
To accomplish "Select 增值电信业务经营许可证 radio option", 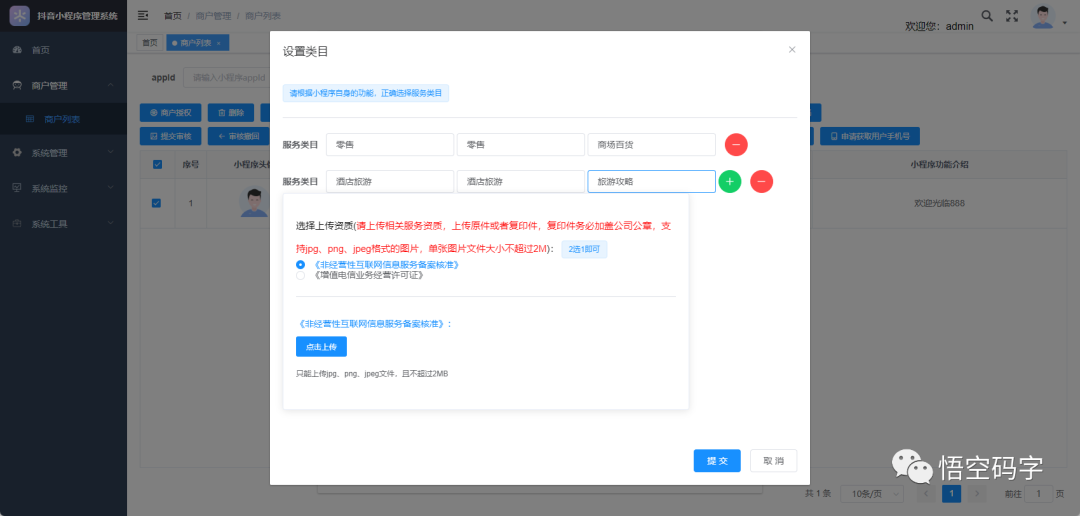I will point(300,276).
